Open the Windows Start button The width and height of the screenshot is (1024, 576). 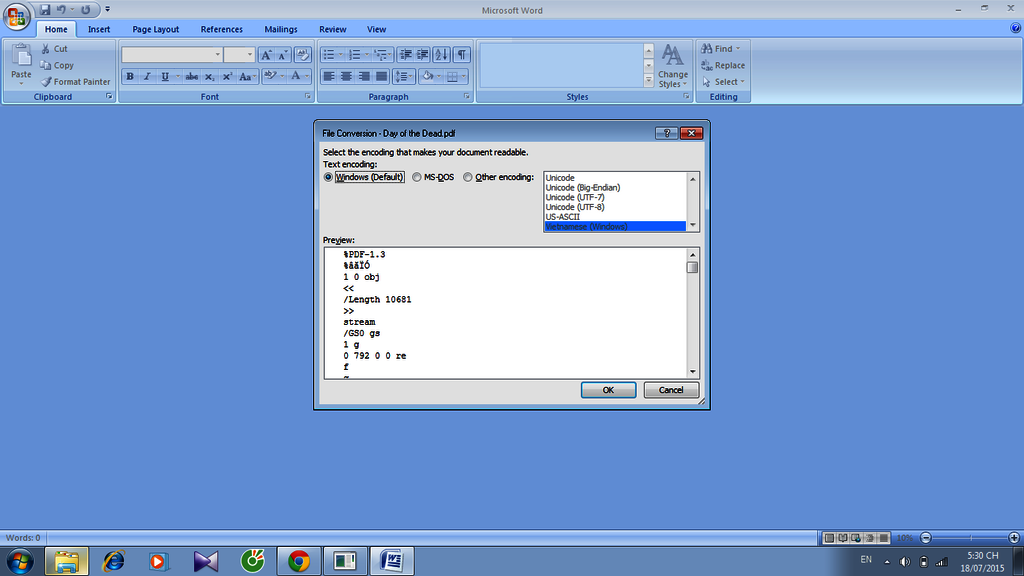[20, 561]
